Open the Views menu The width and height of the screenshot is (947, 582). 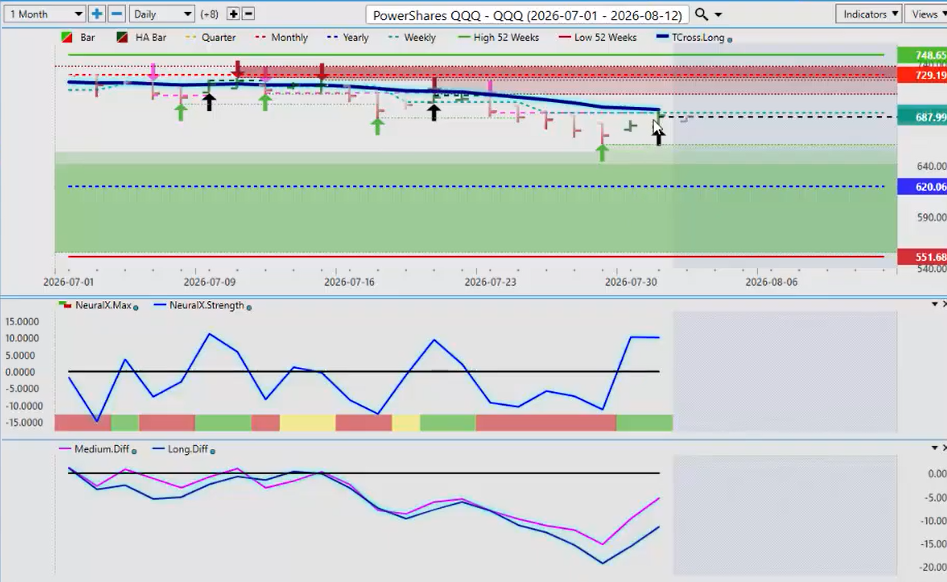pyautogui.click(x=926, y=14)
